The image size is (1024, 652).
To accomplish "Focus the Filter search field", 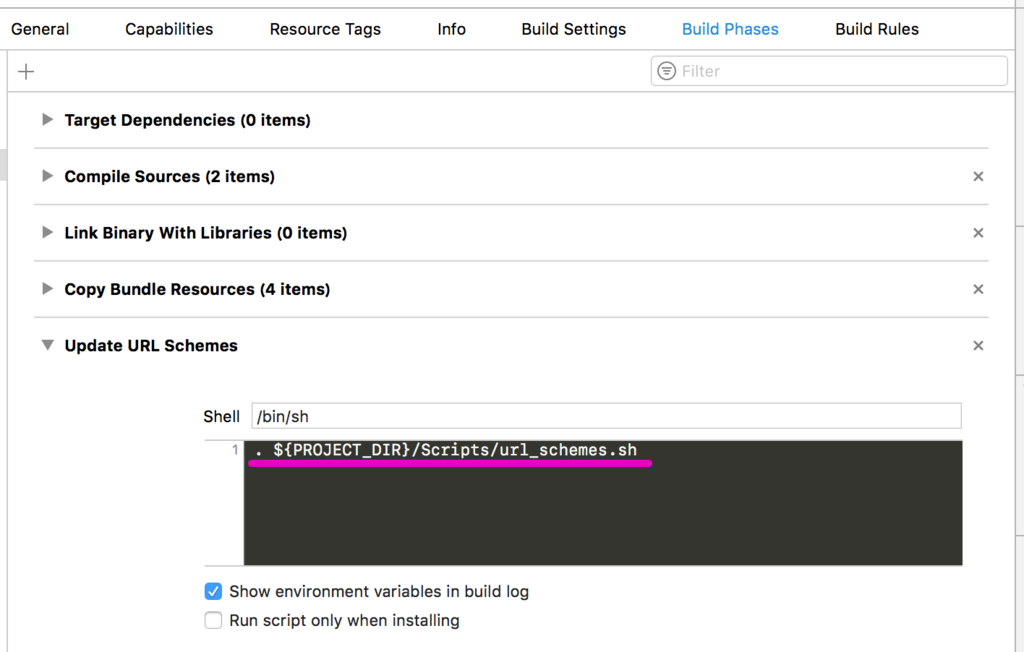I will pos(829,71).
